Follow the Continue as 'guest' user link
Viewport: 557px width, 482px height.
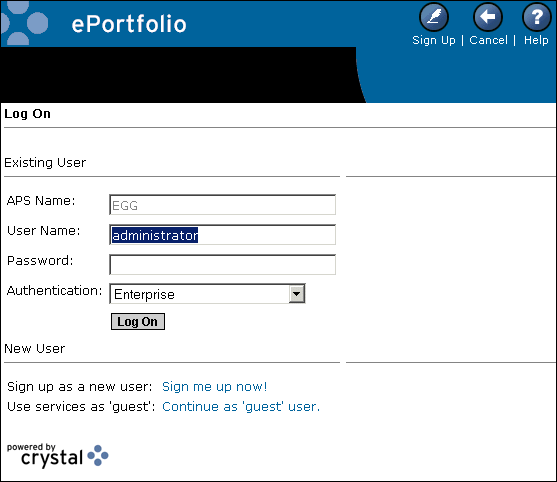coord(241,407)
